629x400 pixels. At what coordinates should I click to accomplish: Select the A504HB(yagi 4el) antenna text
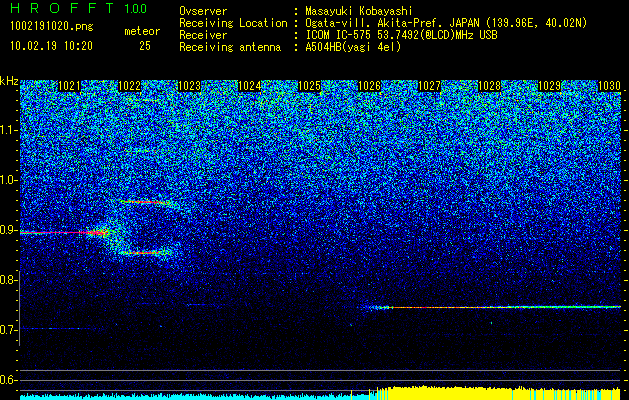pyautogui.click(x=353, y=47)
